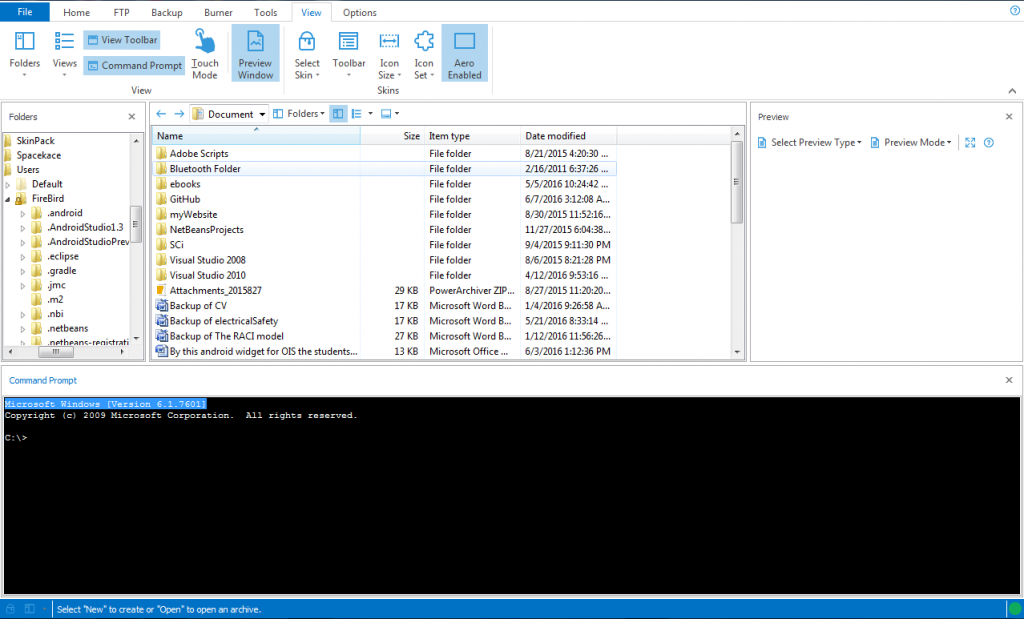Select the Bluetooth Folder row
The width and height of the screenshot is (1024, 619).
click(385, 168)
